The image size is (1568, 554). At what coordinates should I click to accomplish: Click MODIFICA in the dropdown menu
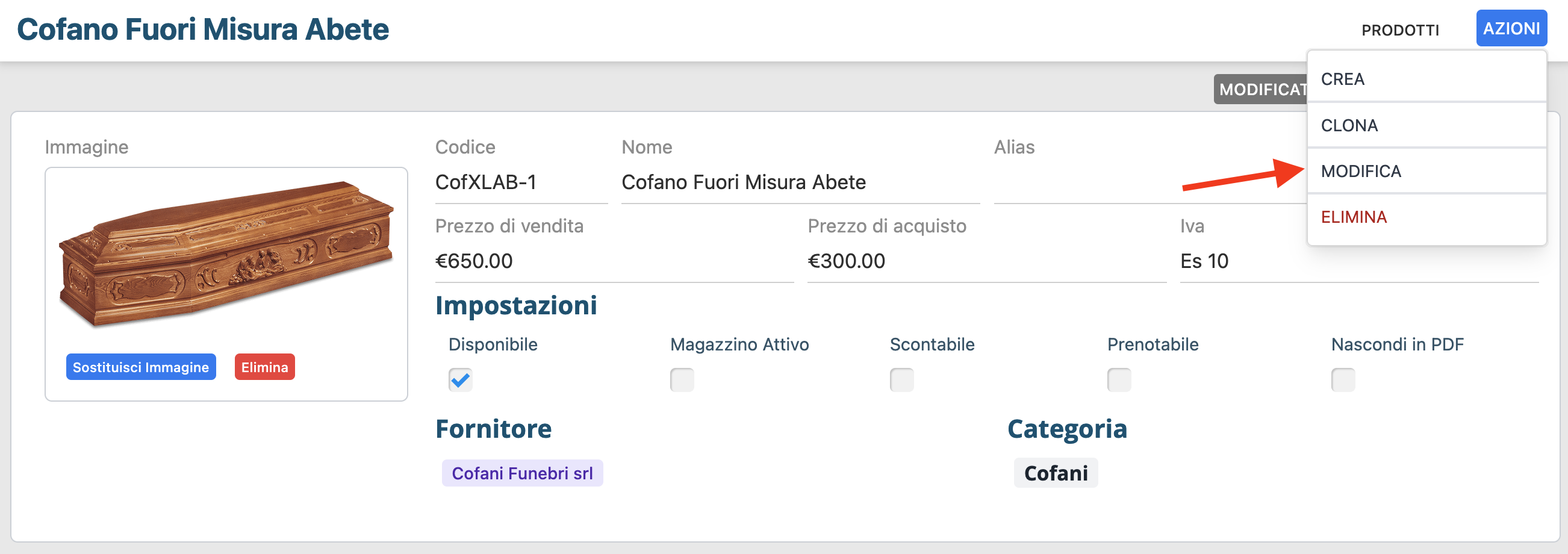1425,171
